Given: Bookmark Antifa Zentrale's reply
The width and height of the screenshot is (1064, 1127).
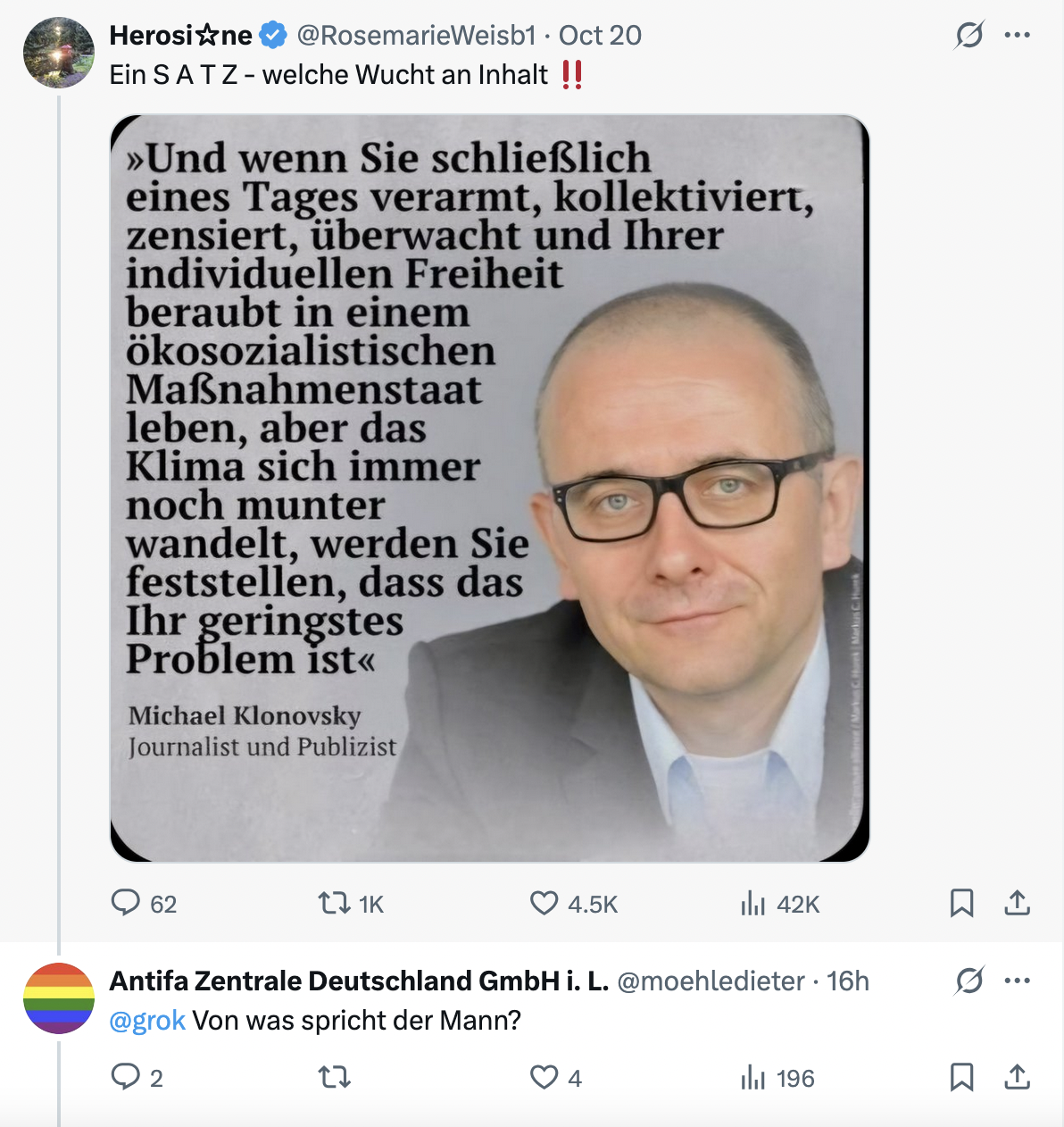Looking at the screenshot, I should (961, 1078).
